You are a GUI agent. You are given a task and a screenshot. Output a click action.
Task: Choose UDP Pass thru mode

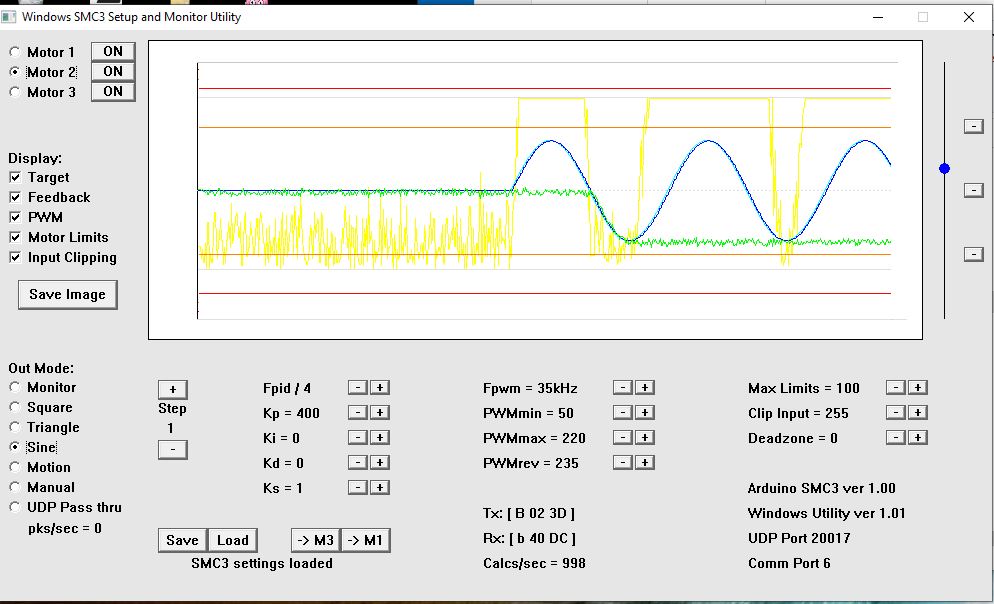(x=15, y=507)
